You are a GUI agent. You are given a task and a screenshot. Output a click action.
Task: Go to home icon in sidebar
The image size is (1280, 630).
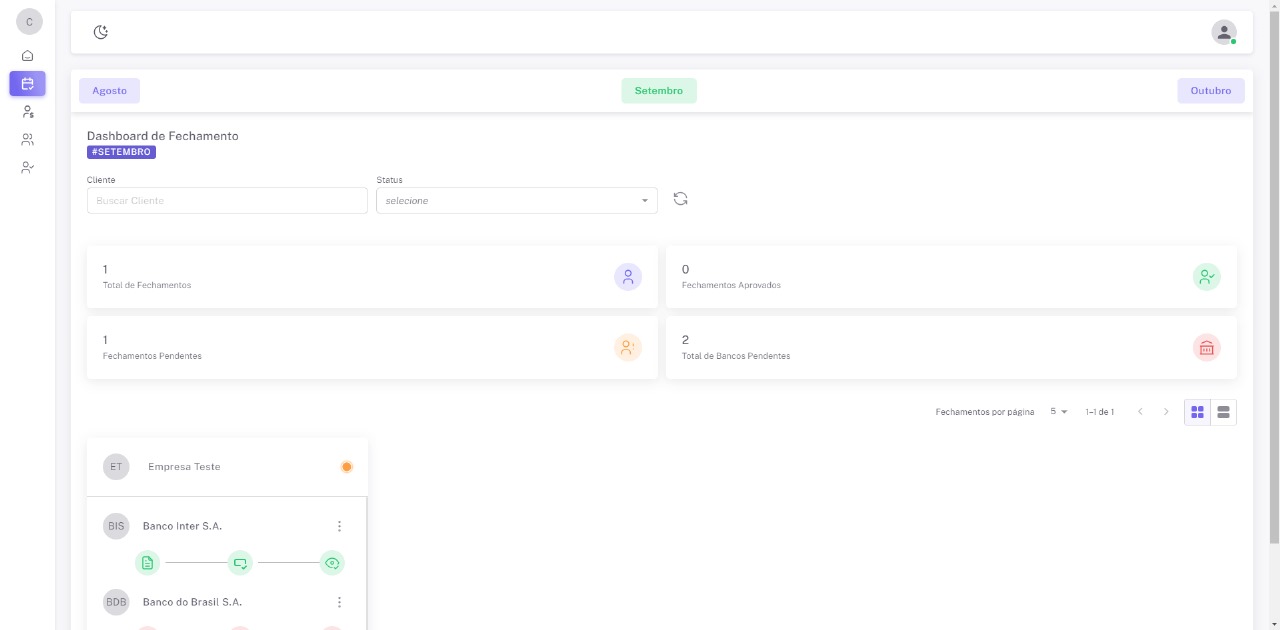28,56
